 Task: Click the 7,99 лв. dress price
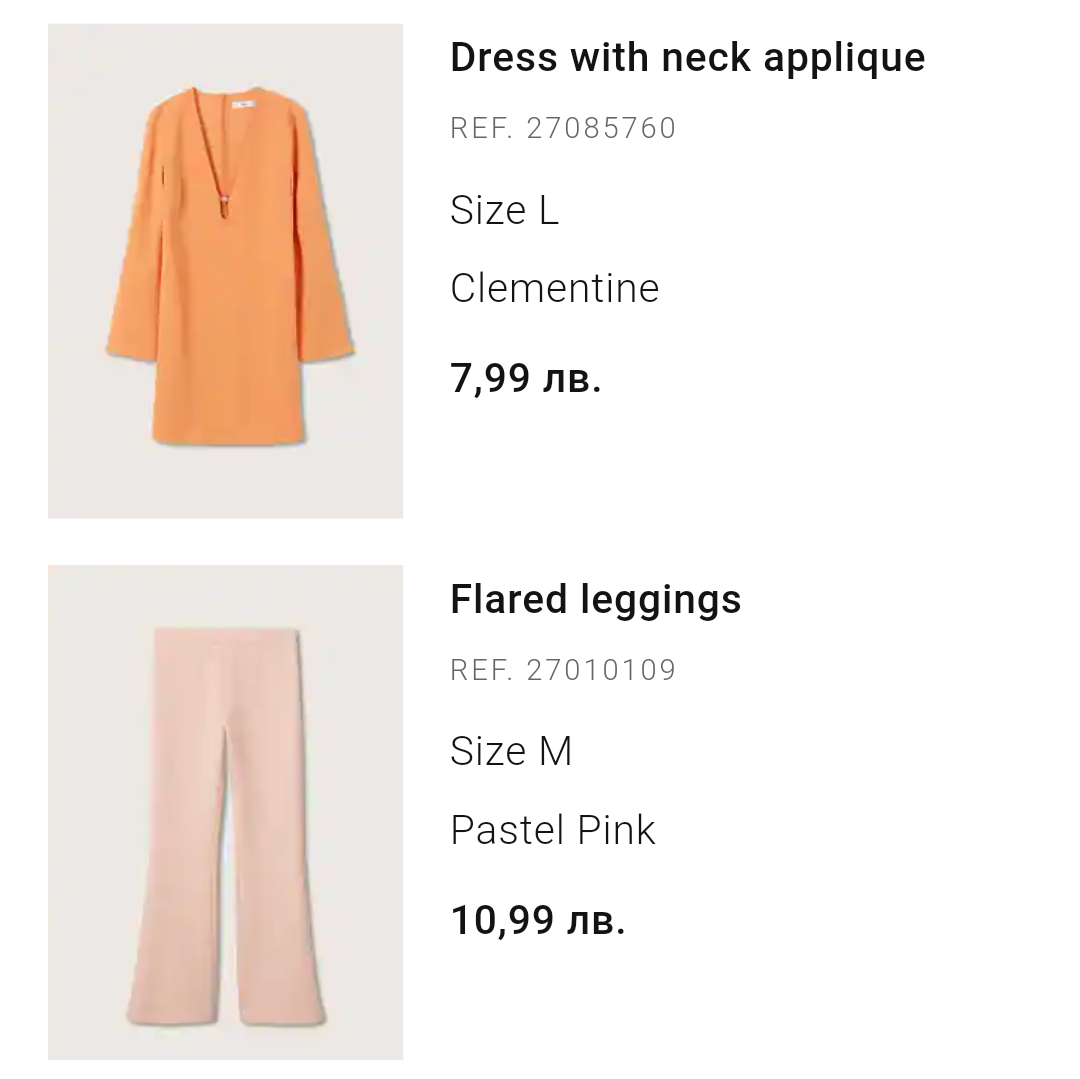(x=525, y=379)
